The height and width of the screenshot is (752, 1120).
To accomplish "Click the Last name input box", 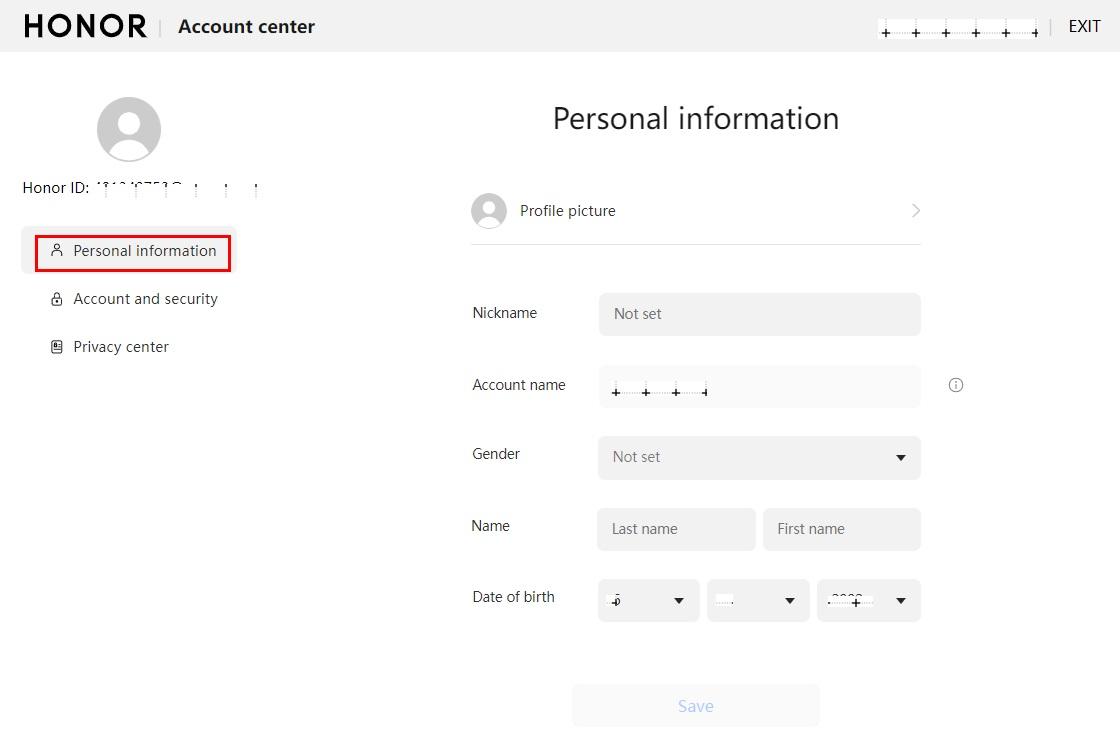I will point(676,528).
